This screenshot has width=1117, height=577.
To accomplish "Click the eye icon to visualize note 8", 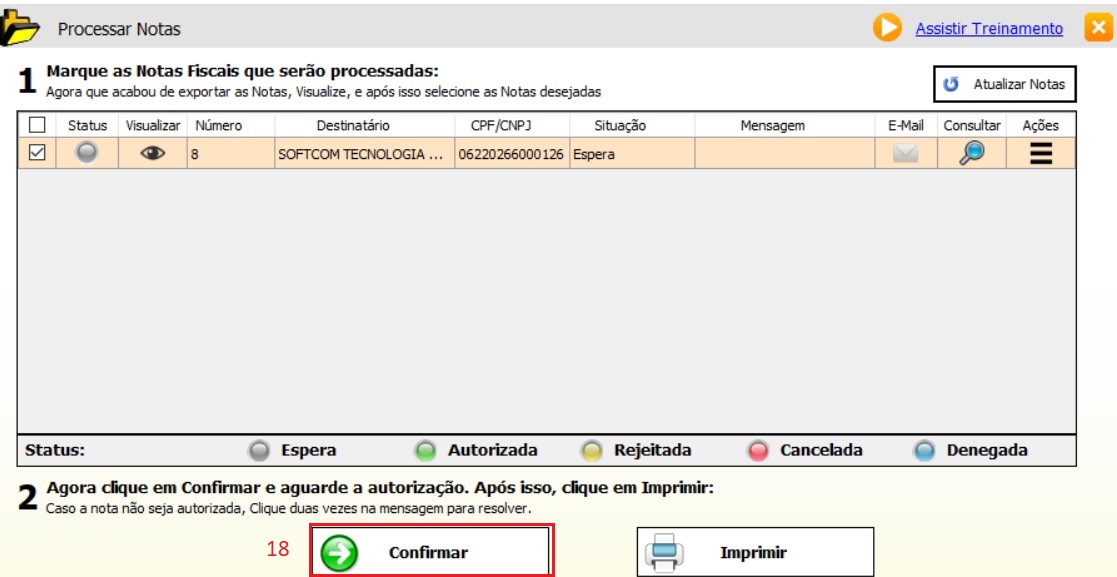I will click(x=152, y=154).
